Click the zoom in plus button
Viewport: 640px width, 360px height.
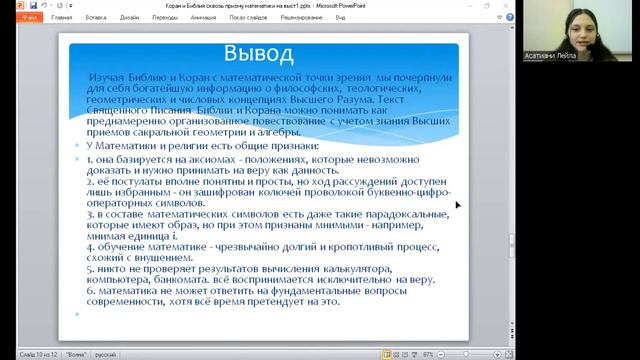(x=497, y=355)
